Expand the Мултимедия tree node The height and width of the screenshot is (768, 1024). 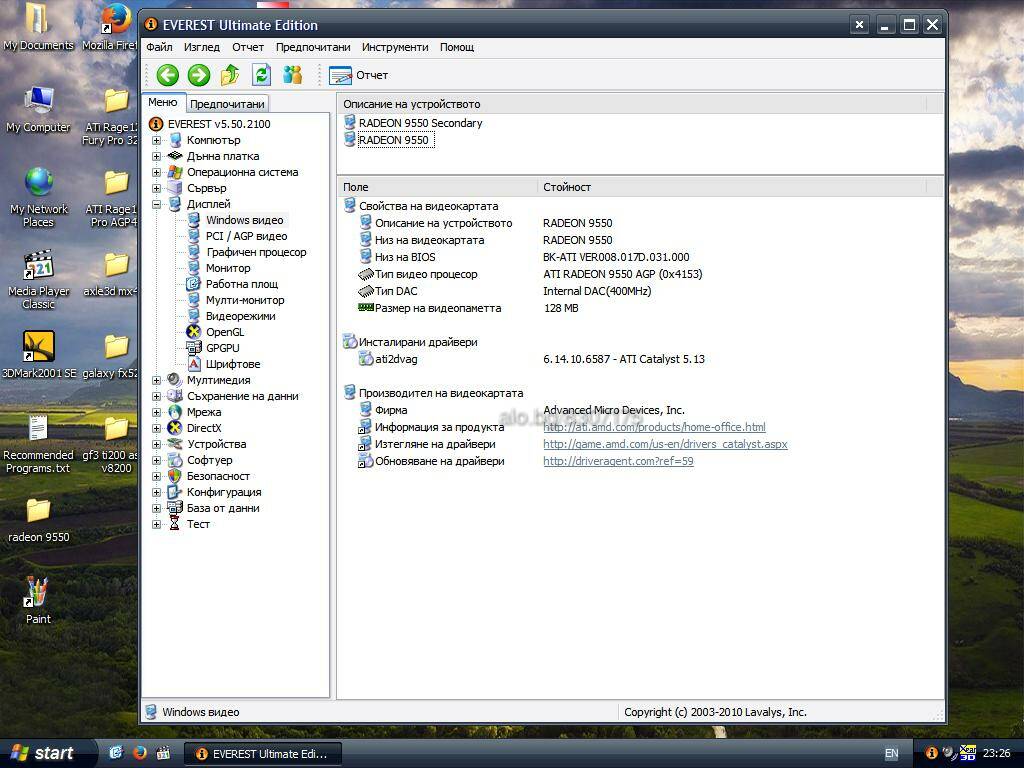point(157,380)
